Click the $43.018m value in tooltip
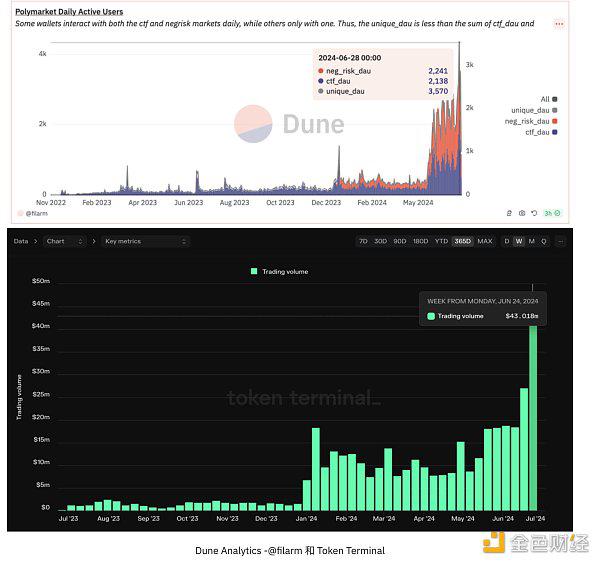The width and height of the screenshot is (600, 564). pos(522,316)
